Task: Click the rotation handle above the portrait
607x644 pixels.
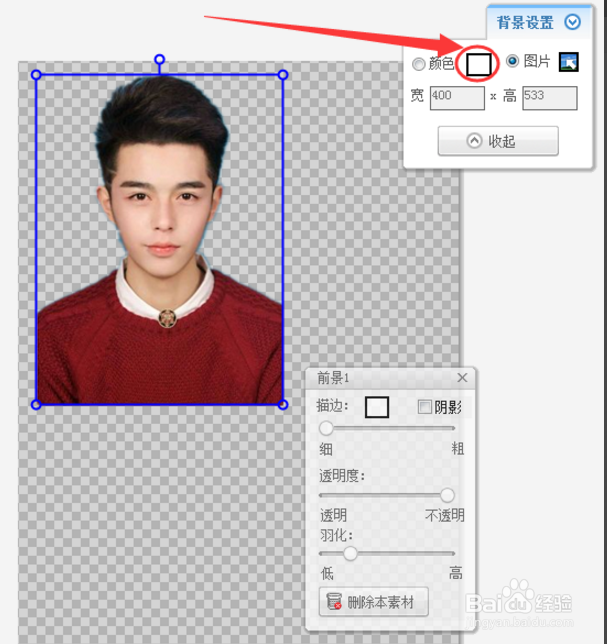Action: pos(159,60)
